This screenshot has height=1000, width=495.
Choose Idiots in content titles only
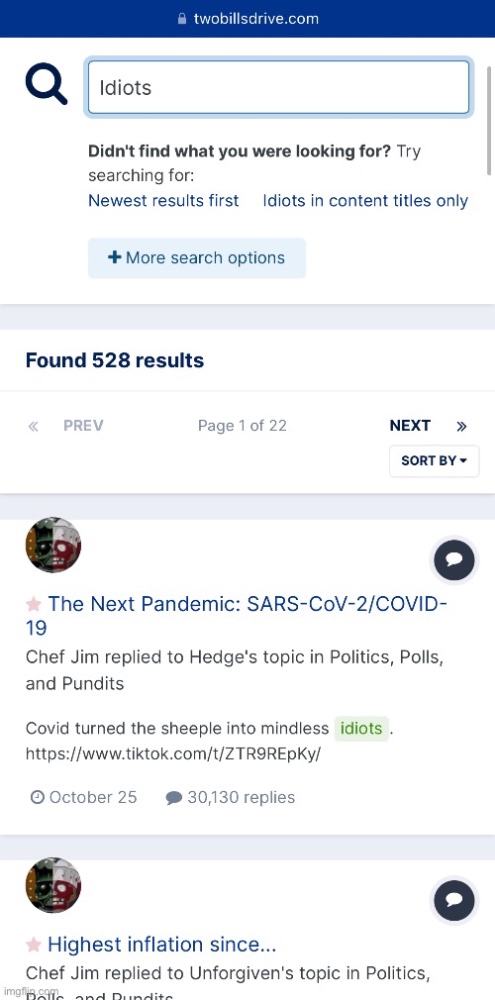click(366, 200)
